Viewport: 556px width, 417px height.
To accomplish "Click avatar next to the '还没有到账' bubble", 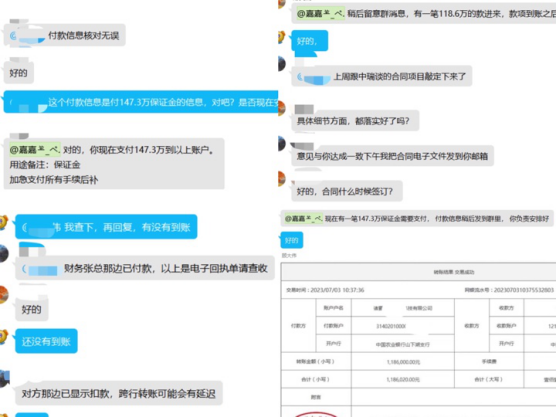I will tap(4, 337).
